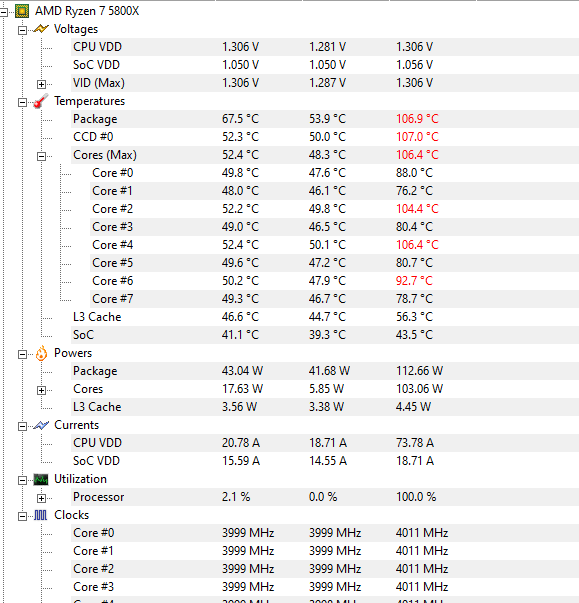579x603 pixels.
Task: Select the L3 Cache power row
Action: click(325, 407)
